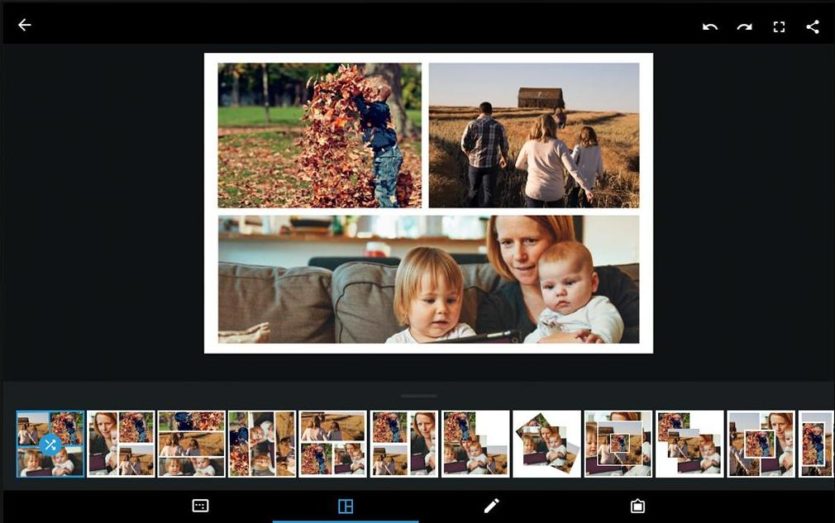Select the leaf-pile boy photo

click(320, 135)
